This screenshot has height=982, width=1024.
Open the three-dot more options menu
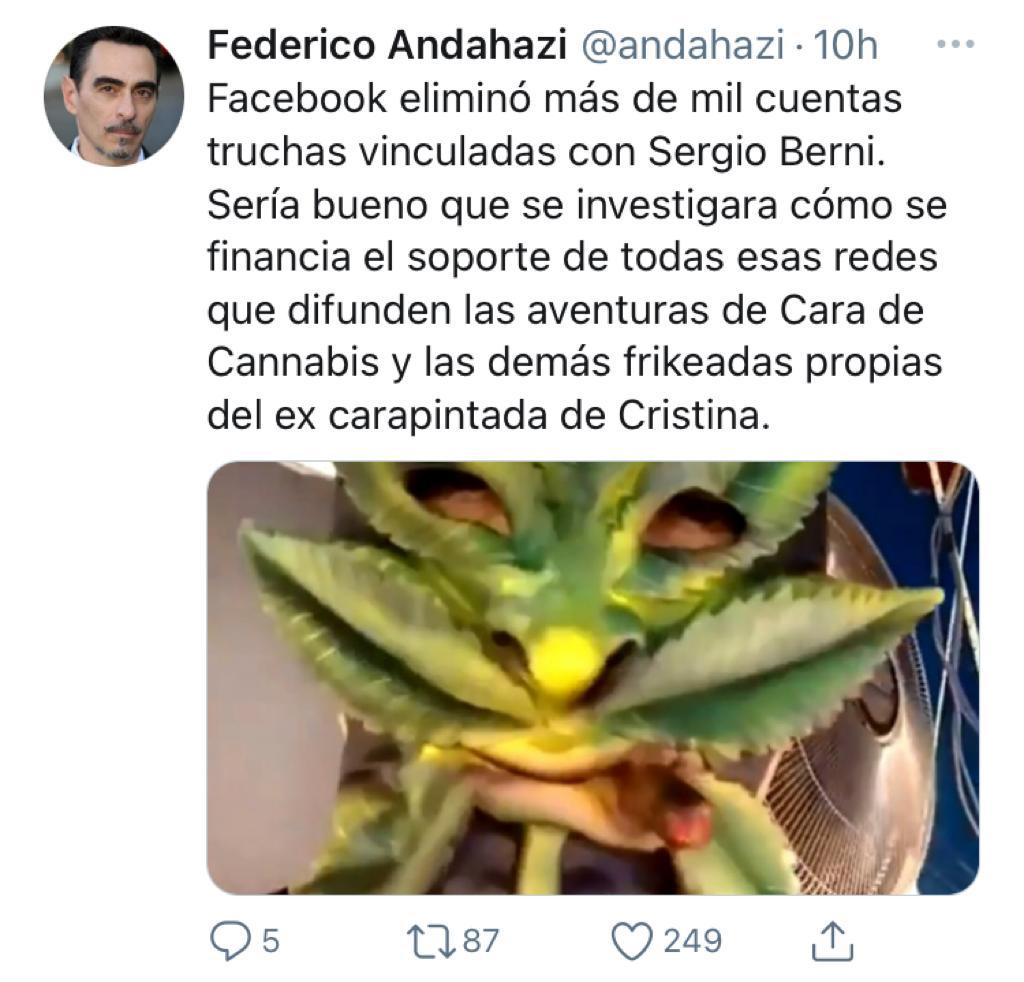955,44
